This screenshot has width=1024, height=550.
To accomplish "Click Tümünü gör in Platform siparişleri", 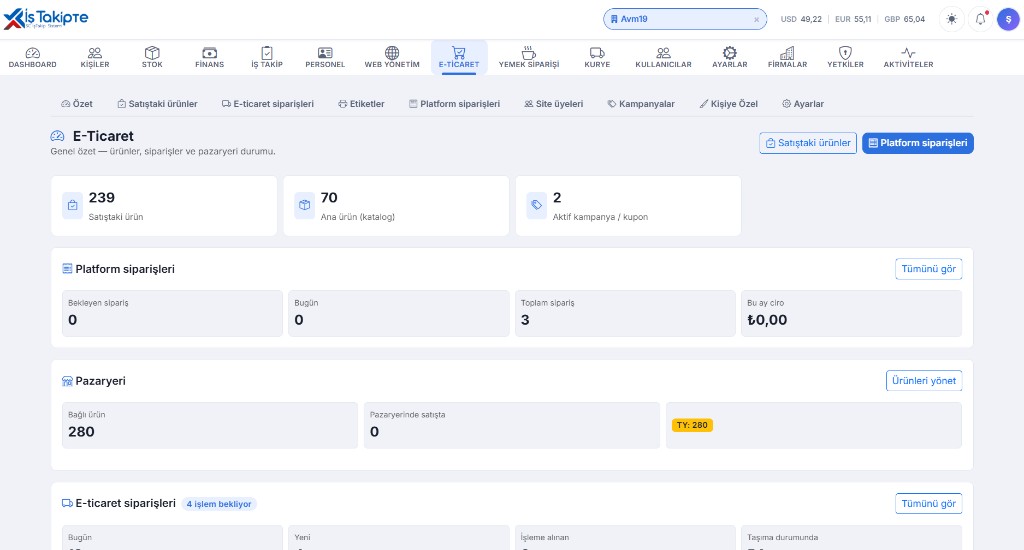I will tap(928, 269).
